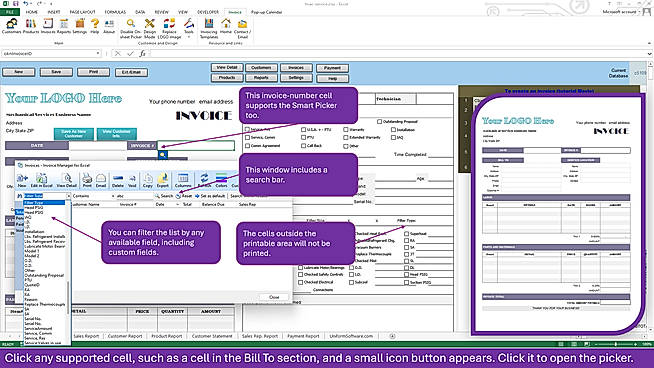Click the Export toolbar icon

[163, 180]
